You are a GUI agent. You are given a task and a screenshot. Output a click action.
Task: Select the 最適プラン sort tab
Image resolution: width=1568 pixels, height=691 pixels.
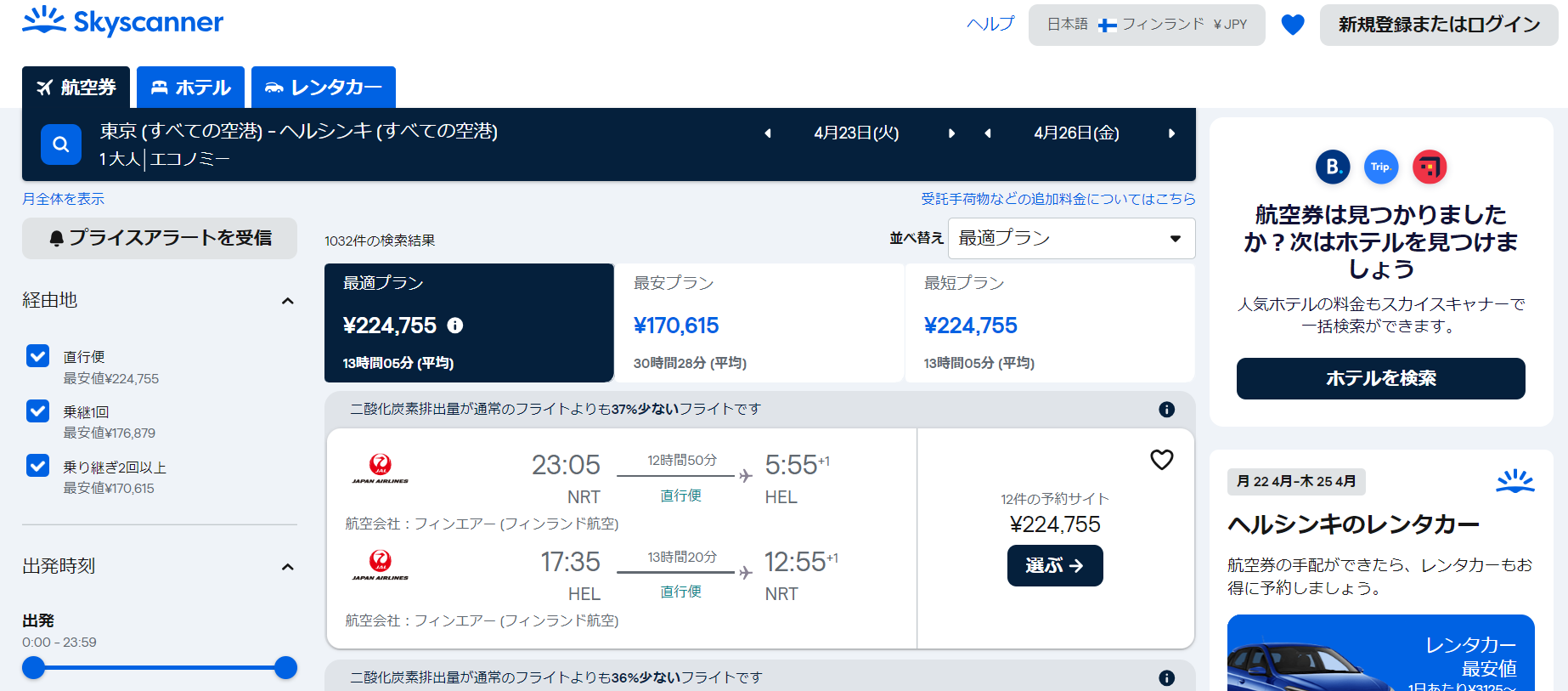(x=469, y=323)
